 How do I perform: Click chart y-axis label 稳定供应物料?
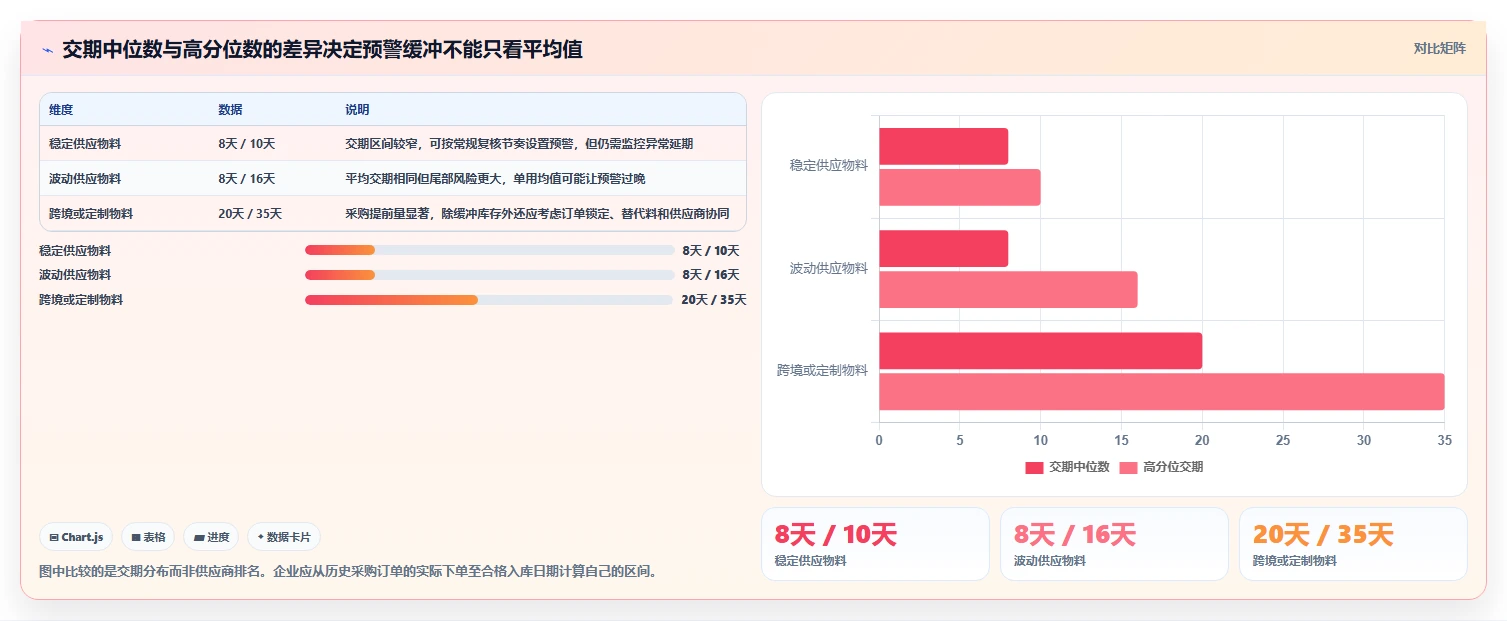tap(828, 165)
